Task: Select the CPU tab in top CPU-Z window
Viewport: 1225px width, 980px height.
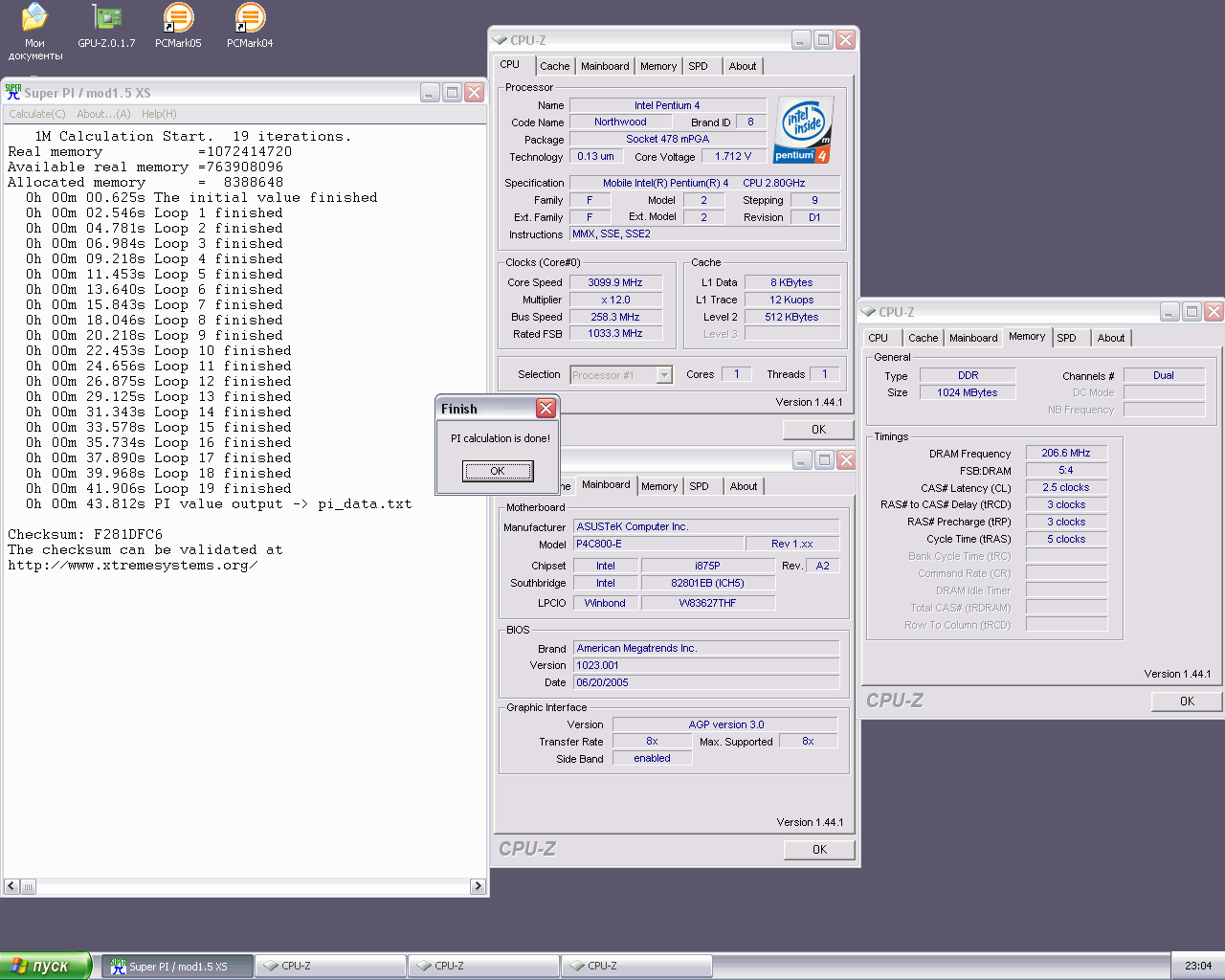Action: pyautogui.click(x=510, y=65)
